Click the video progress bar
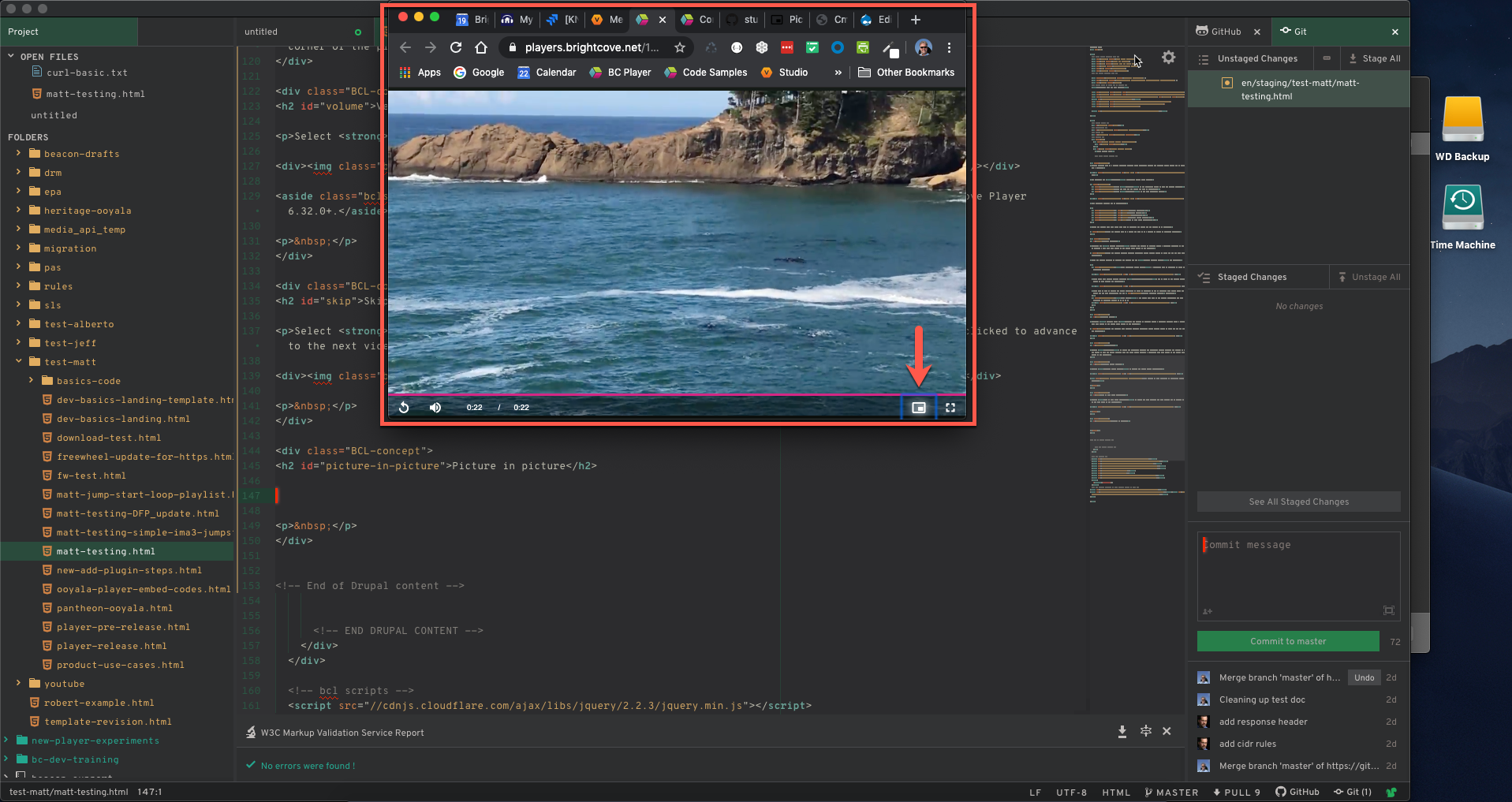Image resolution: width=1512 pixels, height=802 pixels. pyautogui.click(x=676, y=394)
